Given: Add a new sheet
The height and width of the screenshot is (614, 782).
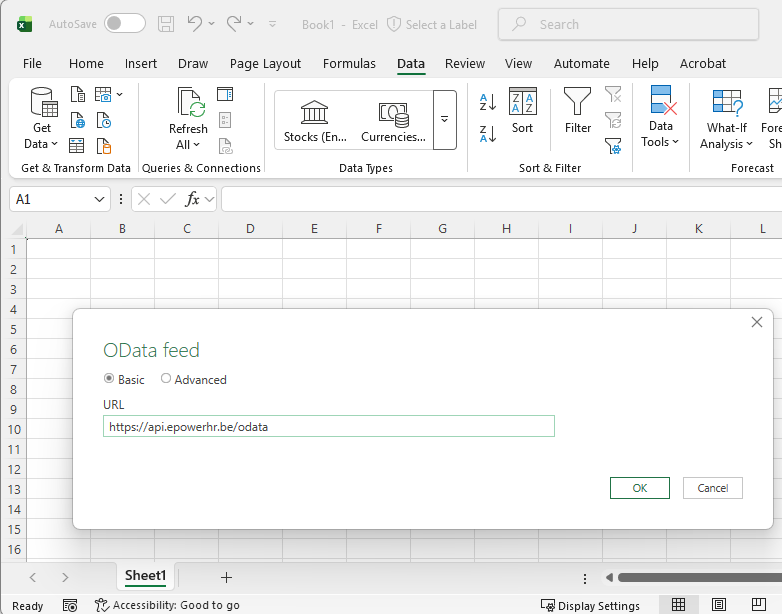Looking at the screenshot, I should [x=226, y=578].
